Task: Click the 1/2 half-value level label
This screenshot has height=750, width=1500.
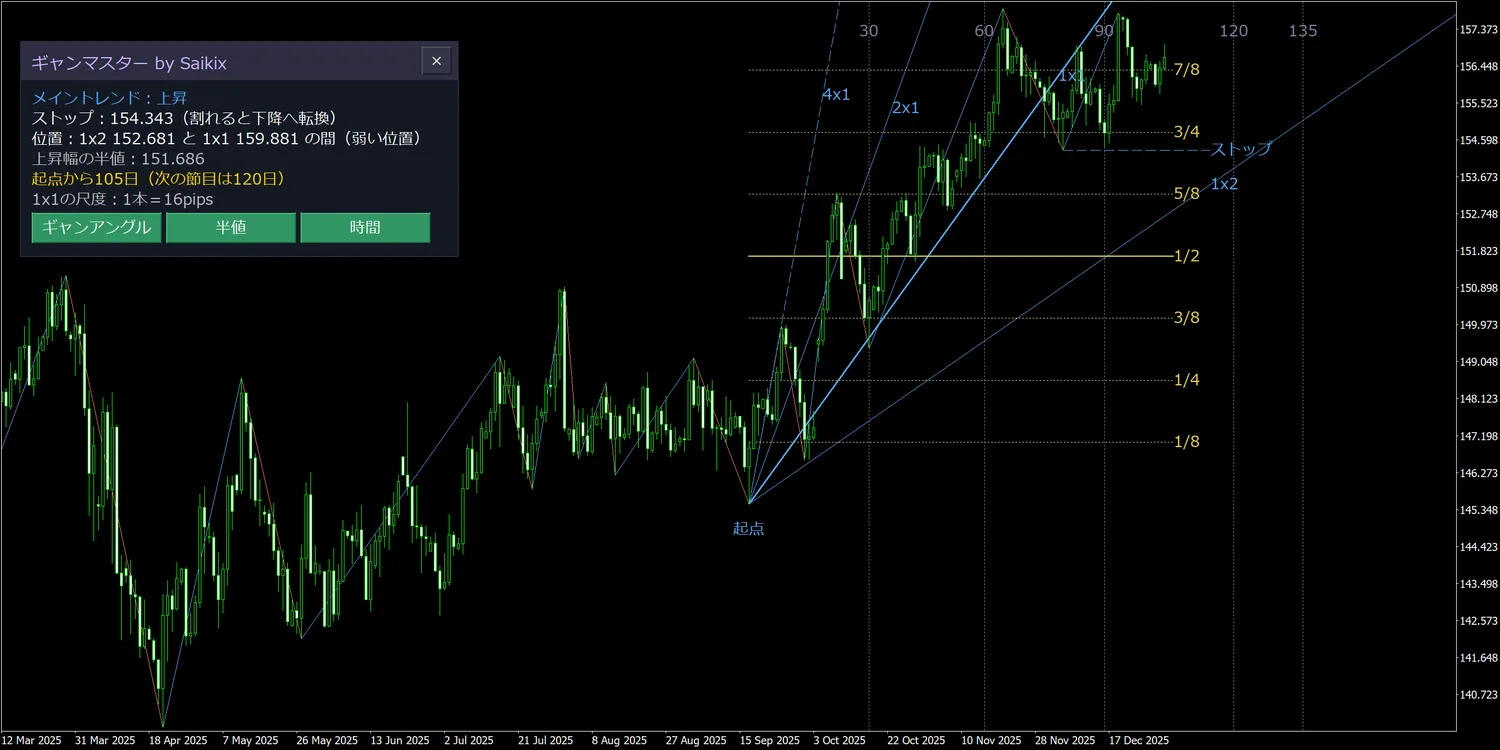Action: [x=1187, y=256]
